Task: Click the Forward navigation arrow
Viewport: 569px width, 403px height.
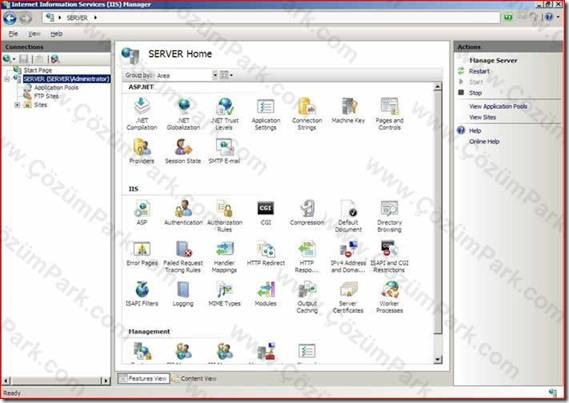Action: click(x=25, y=18)
